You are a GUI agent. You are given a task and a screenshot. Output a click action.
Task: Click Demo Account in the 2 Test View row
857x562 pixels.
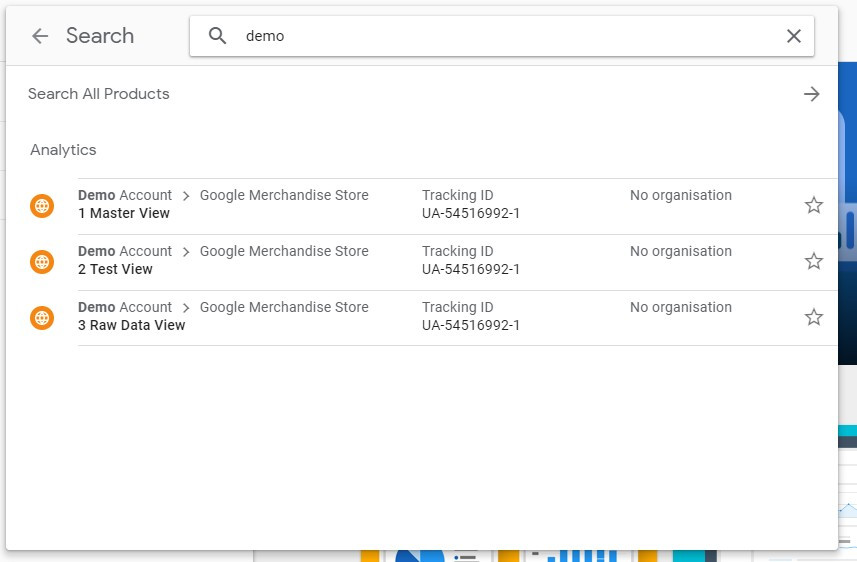[x=125, y=251]
